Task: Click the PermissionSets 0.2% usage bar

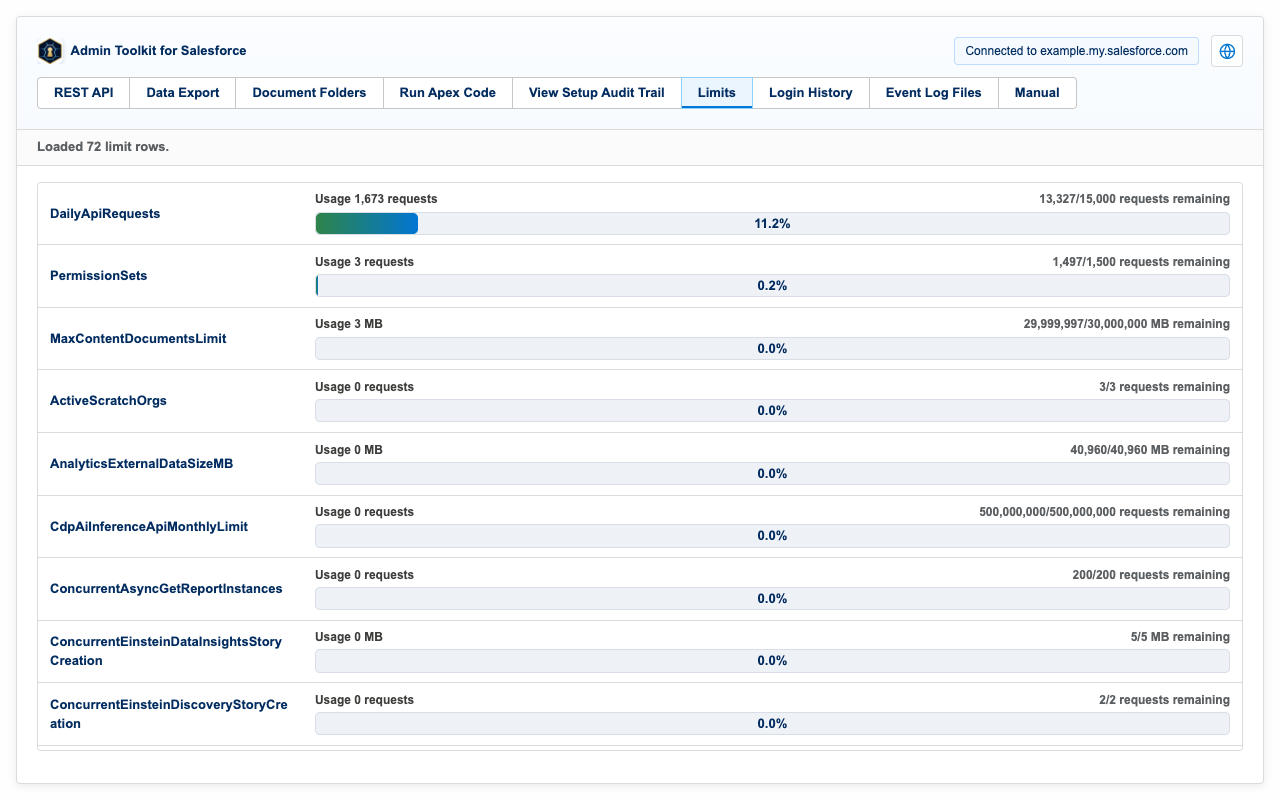Action: click(x=772, y=286)
